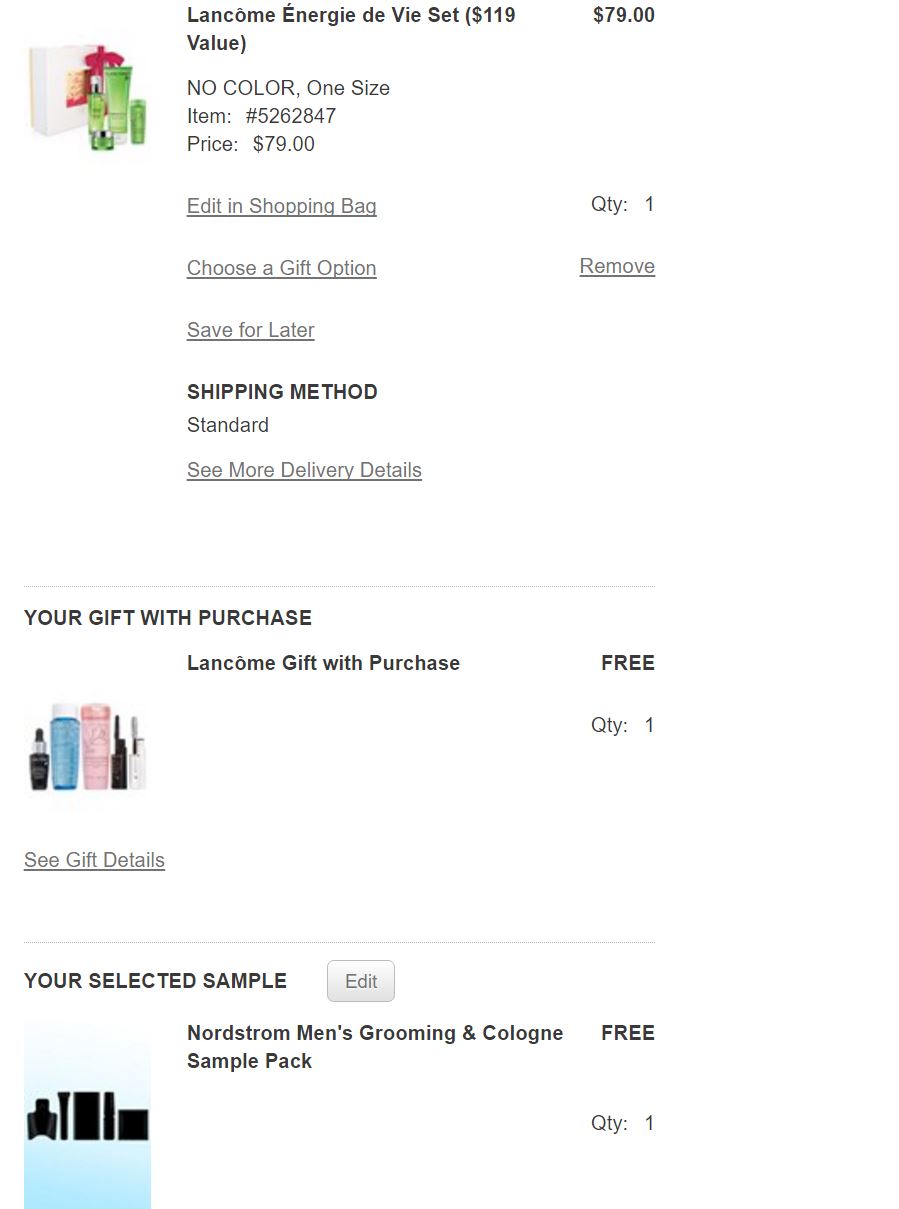Image resolution: width=899 pixels, height=1209 pixels.
Task: Click the Your Selected Sample heading
Action: [155, 981]
